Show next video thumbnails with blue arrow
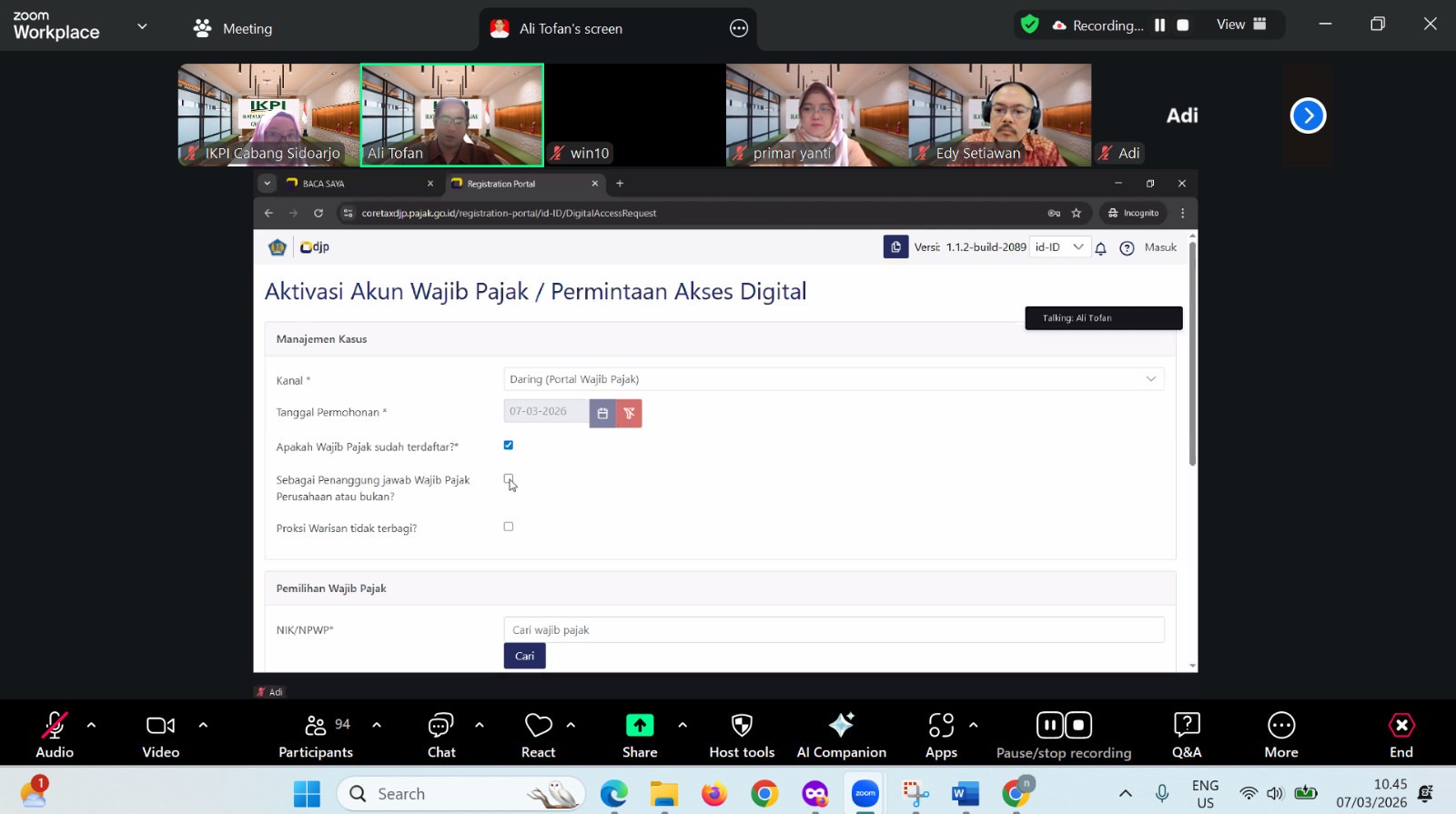1456x814 pixels. pos(1308,116)
